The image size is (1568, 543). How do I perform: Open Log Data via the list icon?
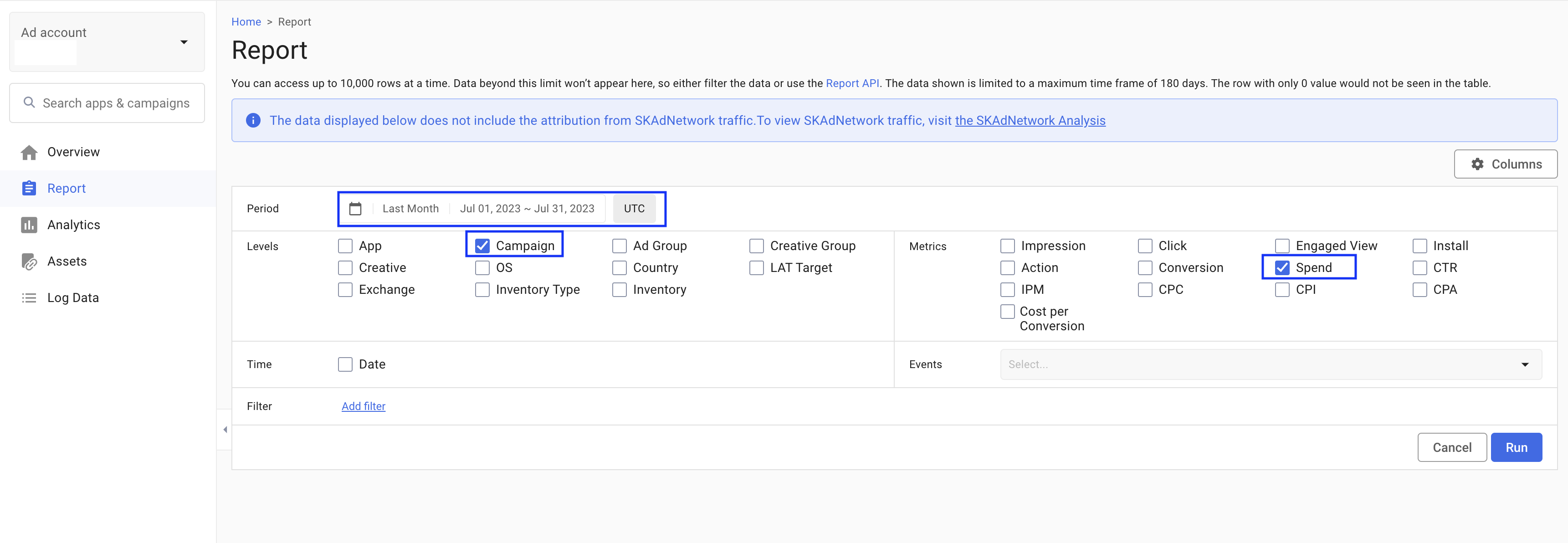[29, 297]
